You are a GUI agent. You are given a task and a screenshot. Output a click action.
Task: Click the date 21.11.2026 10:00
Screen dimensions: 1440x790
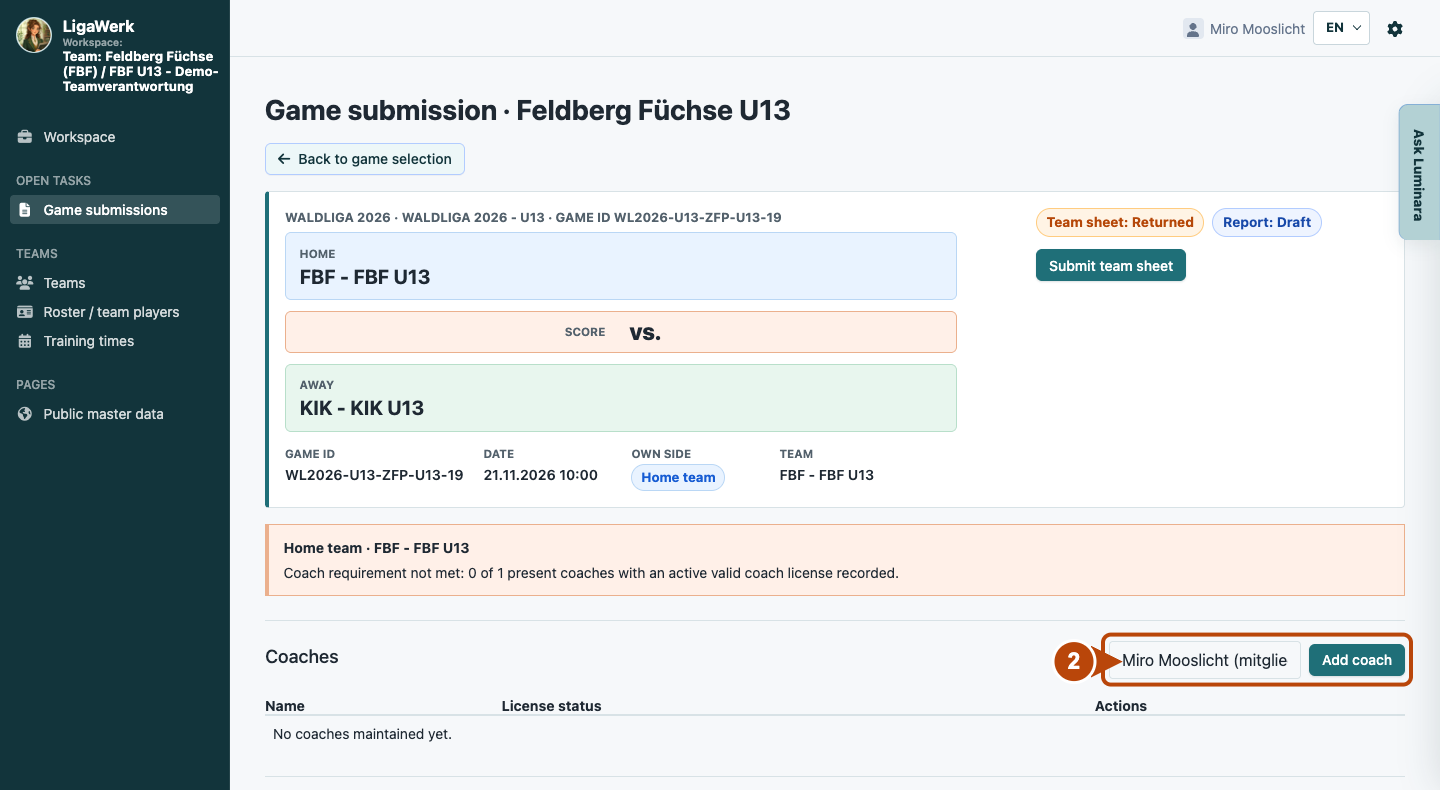[541, 475]
